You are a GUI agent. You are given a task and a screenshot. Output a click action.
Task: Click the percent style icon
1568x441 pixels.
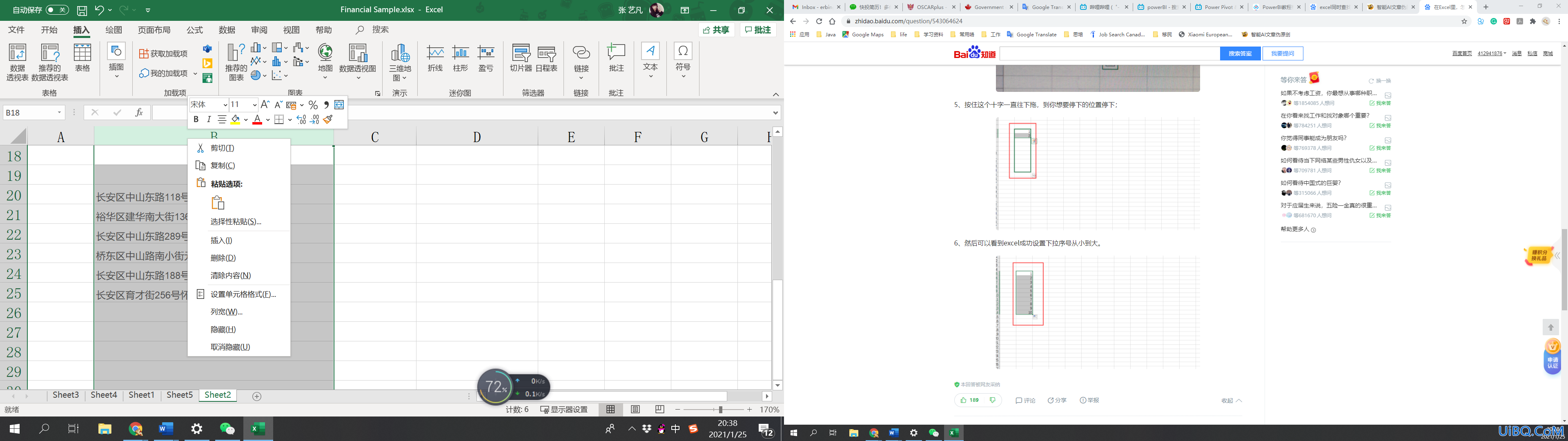(313, 105)
